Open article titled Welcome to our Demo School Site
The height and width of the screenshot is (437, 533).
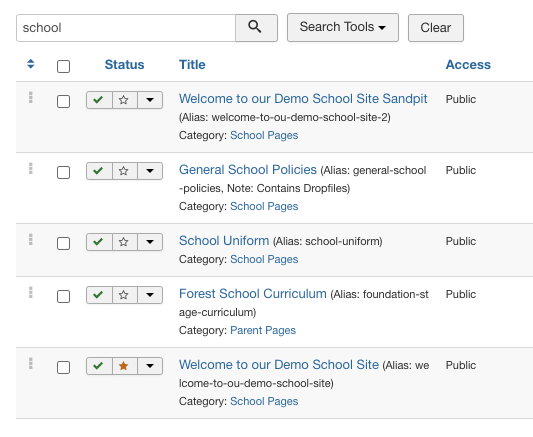pyautogui.click(x=279, y=365)
